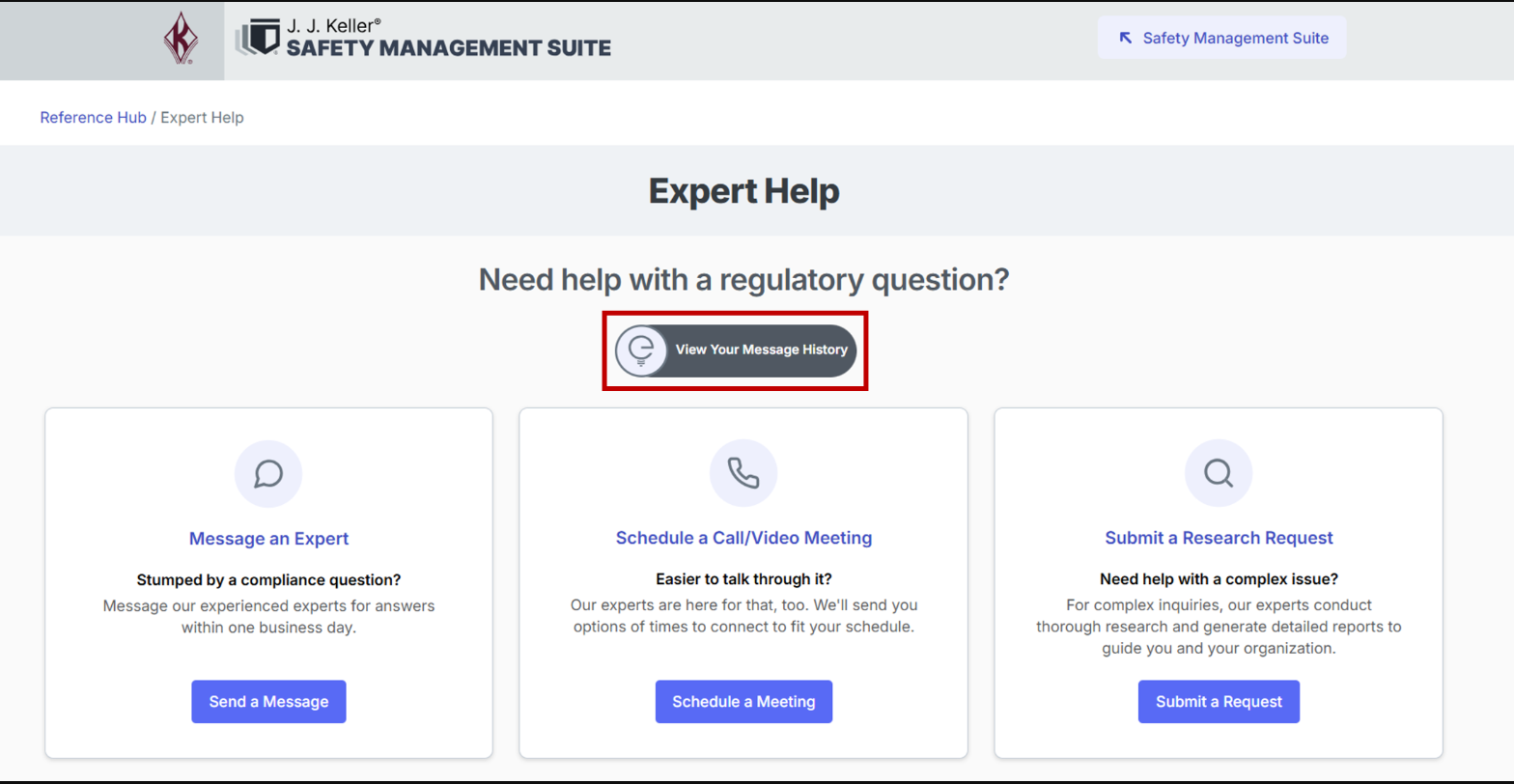Click the Expert Help breadcrumb text
The image size is (1514, 784).
(203, 118)
